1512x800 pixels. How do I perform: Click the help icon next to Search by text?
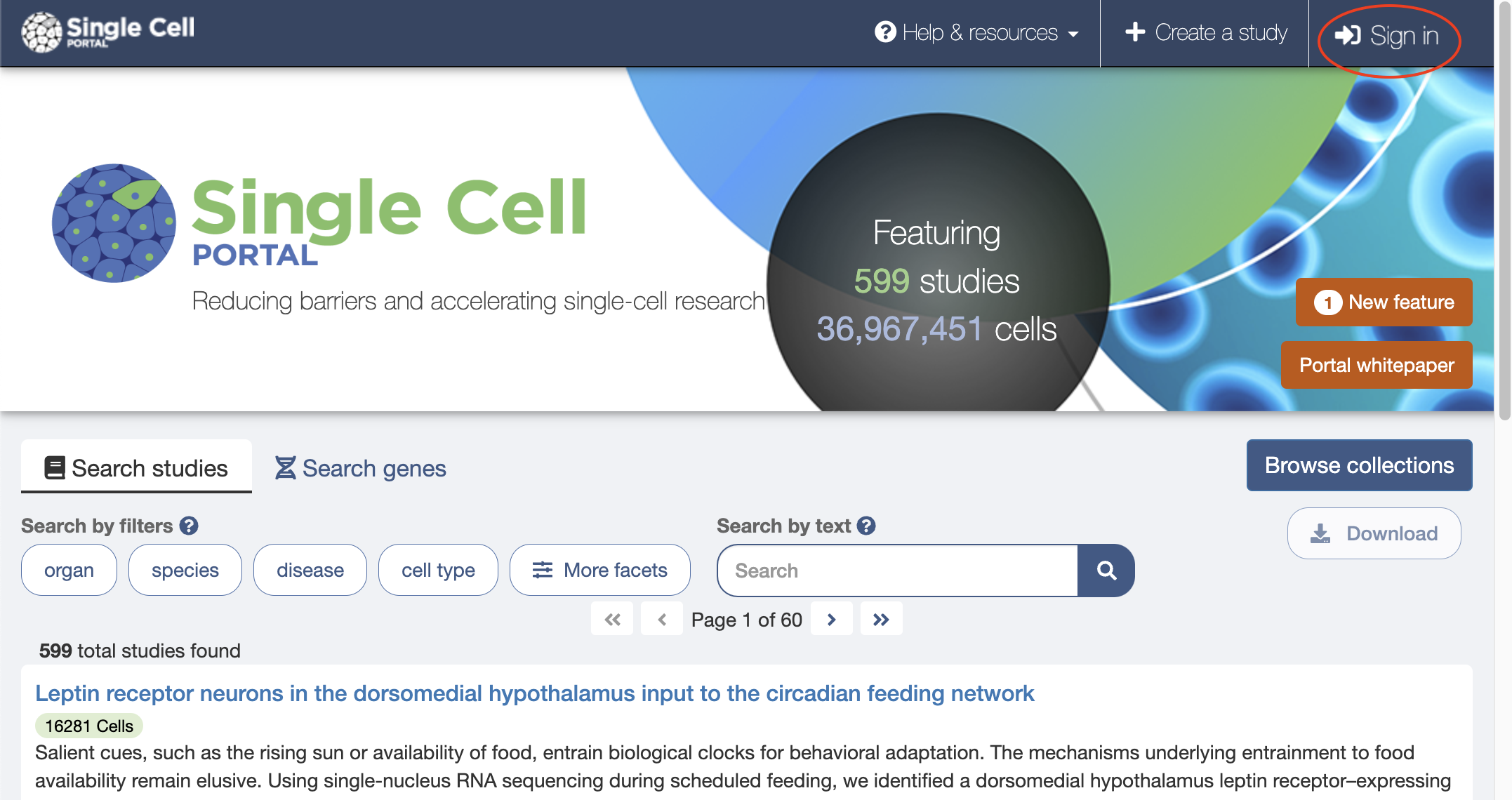click(867, 526)
